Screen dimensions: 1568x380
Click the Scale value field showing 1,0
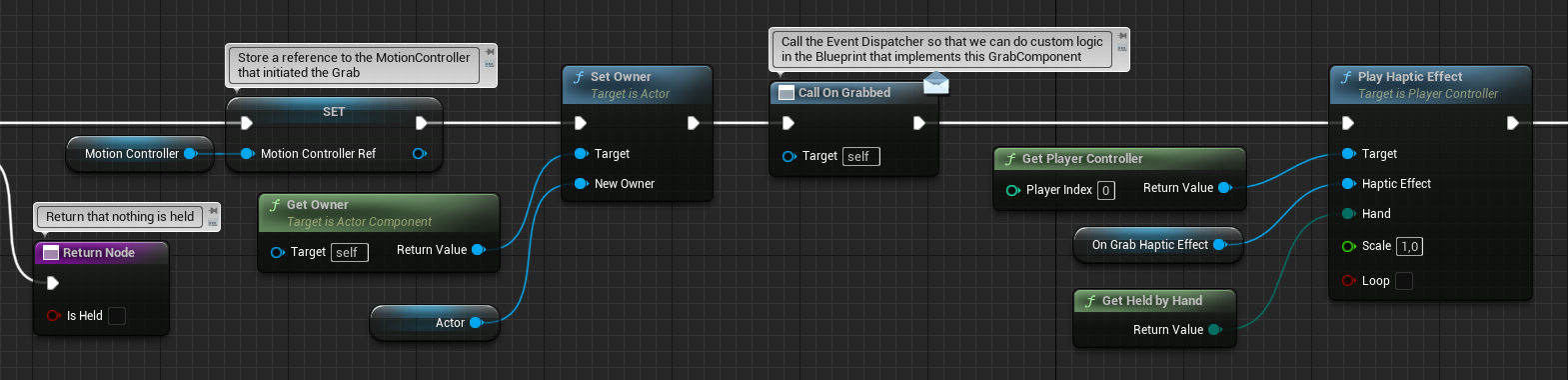click(1409, 246)
